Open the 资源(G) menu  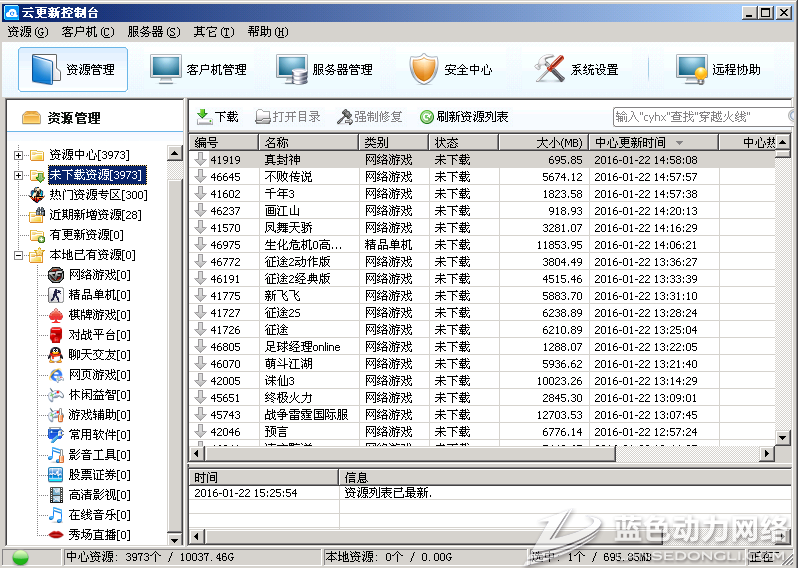pos(27,32)
